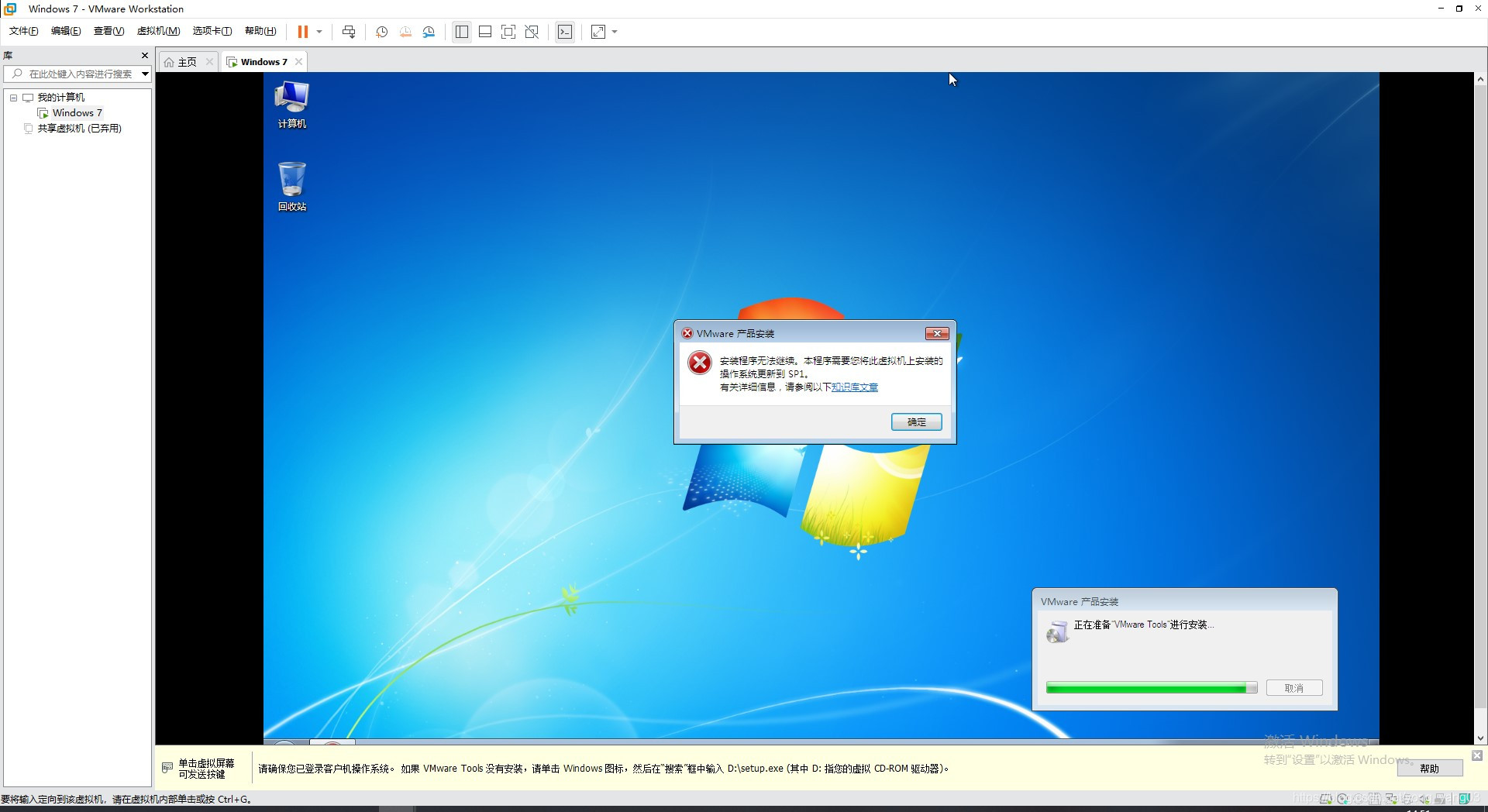Open the 虚拟机(M) menu
The height and width of the screenshot is (812, 1488).
[x=158, y=31]
